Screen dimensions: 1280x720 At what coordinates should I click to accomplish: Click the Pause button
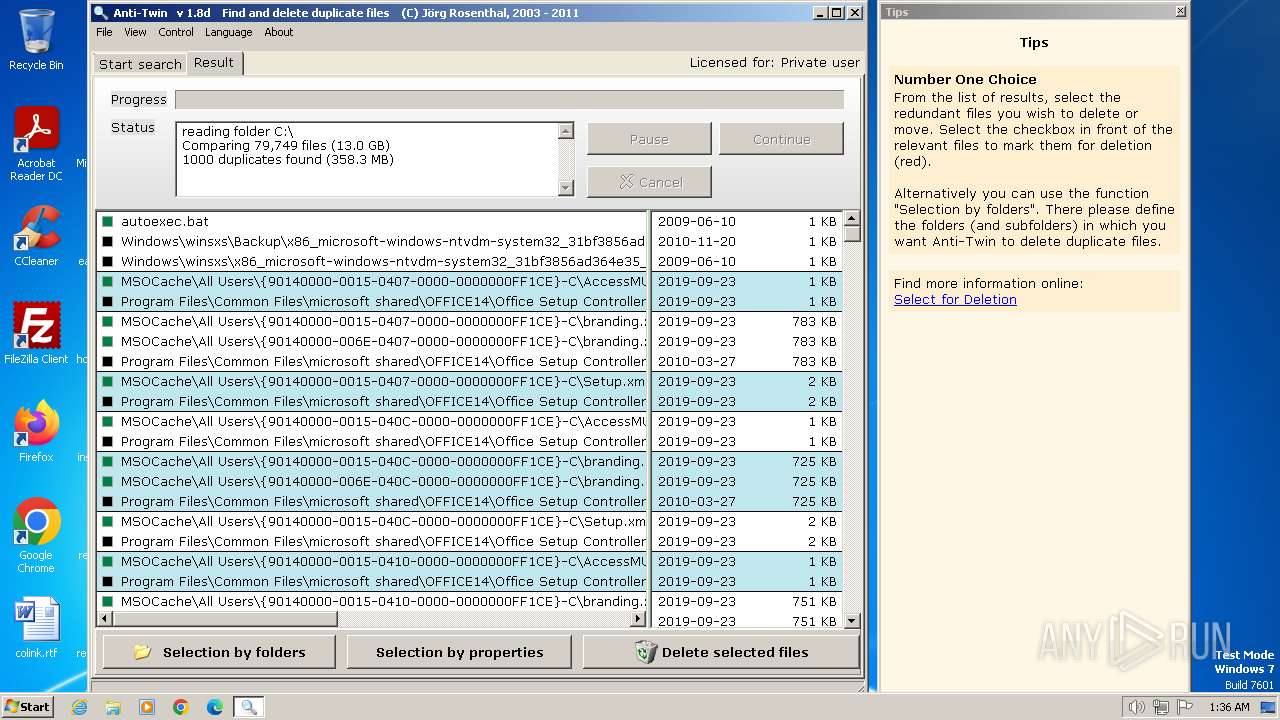pyautogui.click(x=649, y=139)
